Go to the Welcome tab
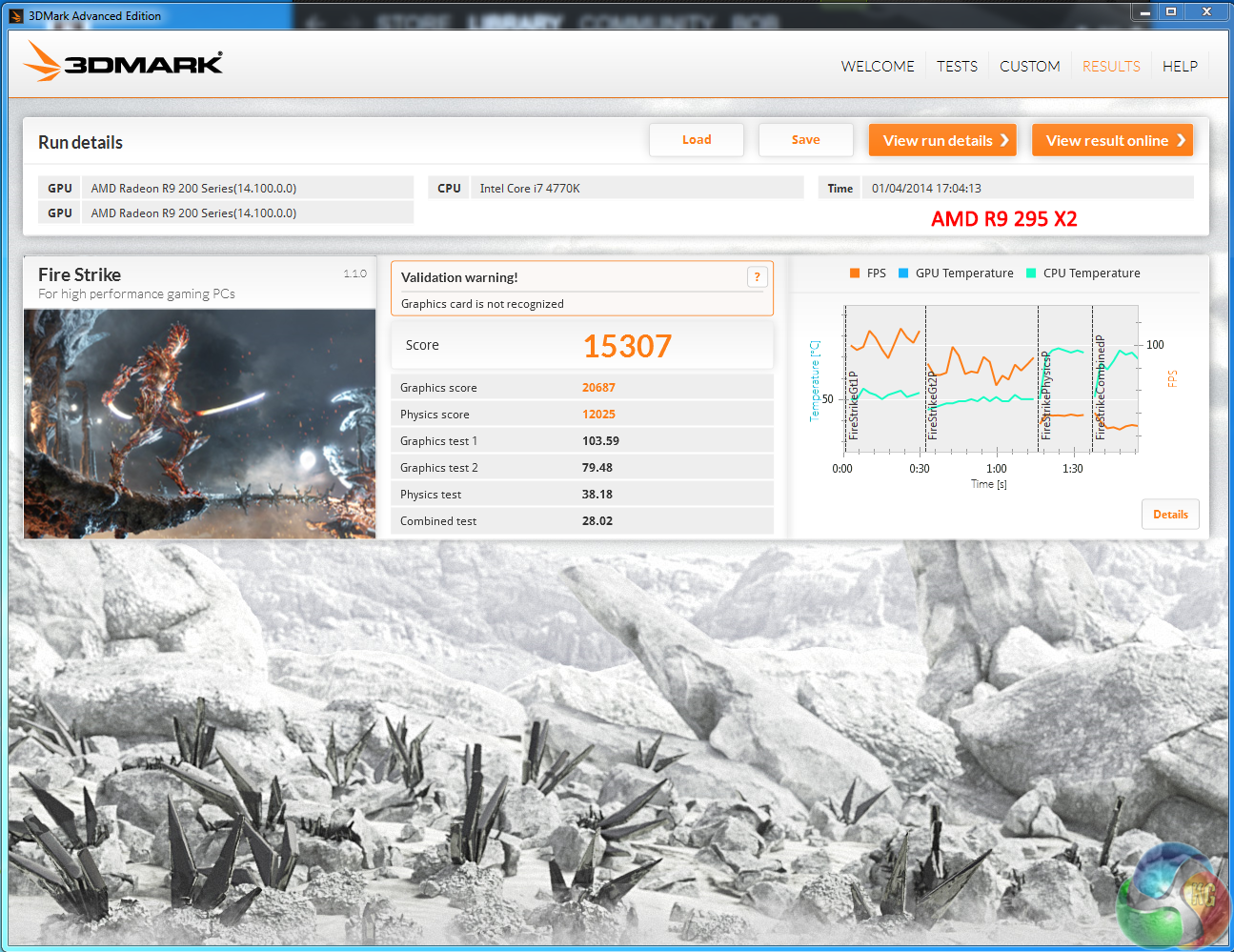 (x=878, y=67)
